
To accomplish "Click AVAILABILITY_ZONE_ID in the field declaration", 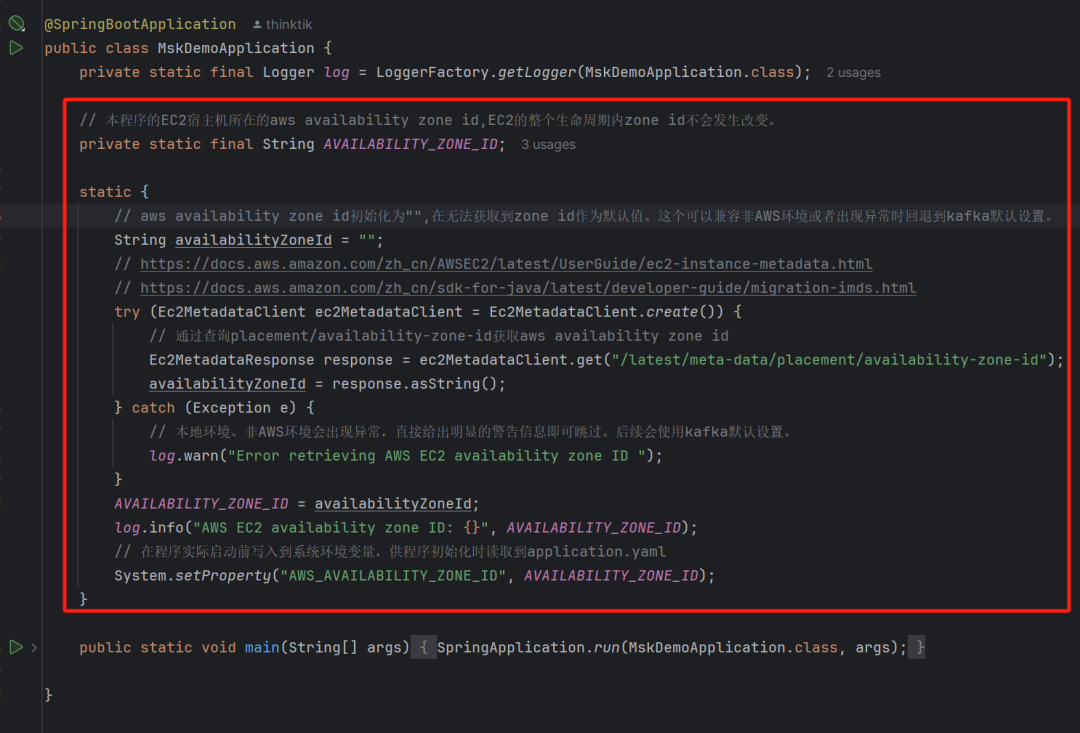I will tap(411, 144).
